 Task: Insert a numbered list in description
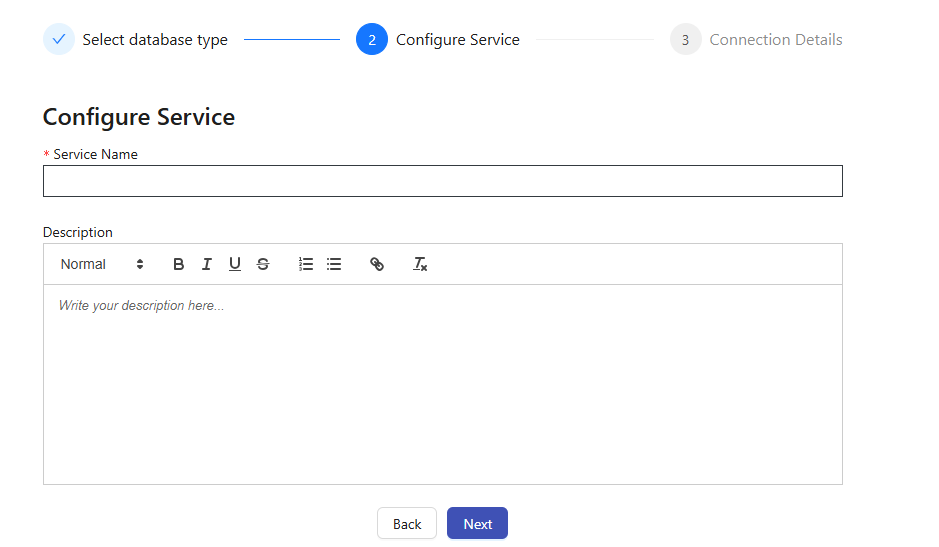click(306, 264)
